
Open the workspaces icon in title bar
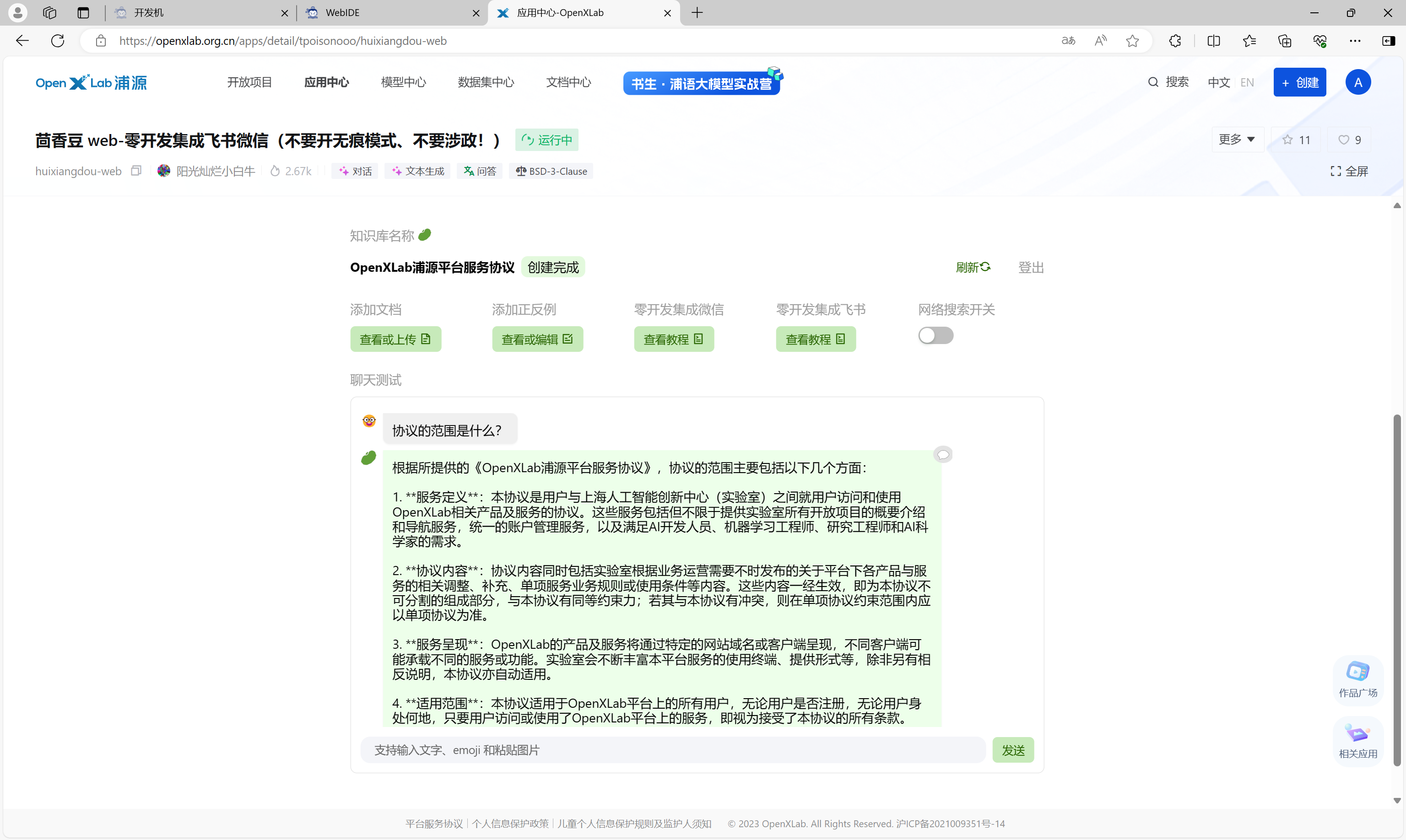[50, 12]
